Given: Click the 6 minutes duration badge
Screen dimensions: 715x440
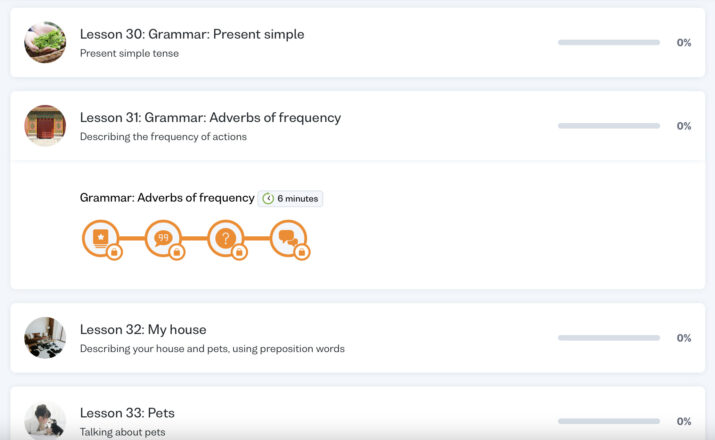Looking at the screenshot, I should click(x=290, y=198).
